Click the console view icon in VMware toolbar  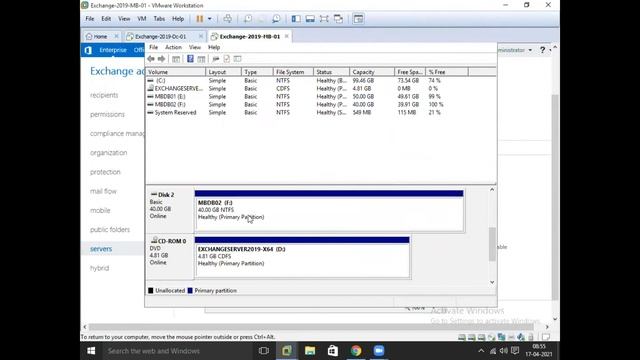click(x=358, y=19)
